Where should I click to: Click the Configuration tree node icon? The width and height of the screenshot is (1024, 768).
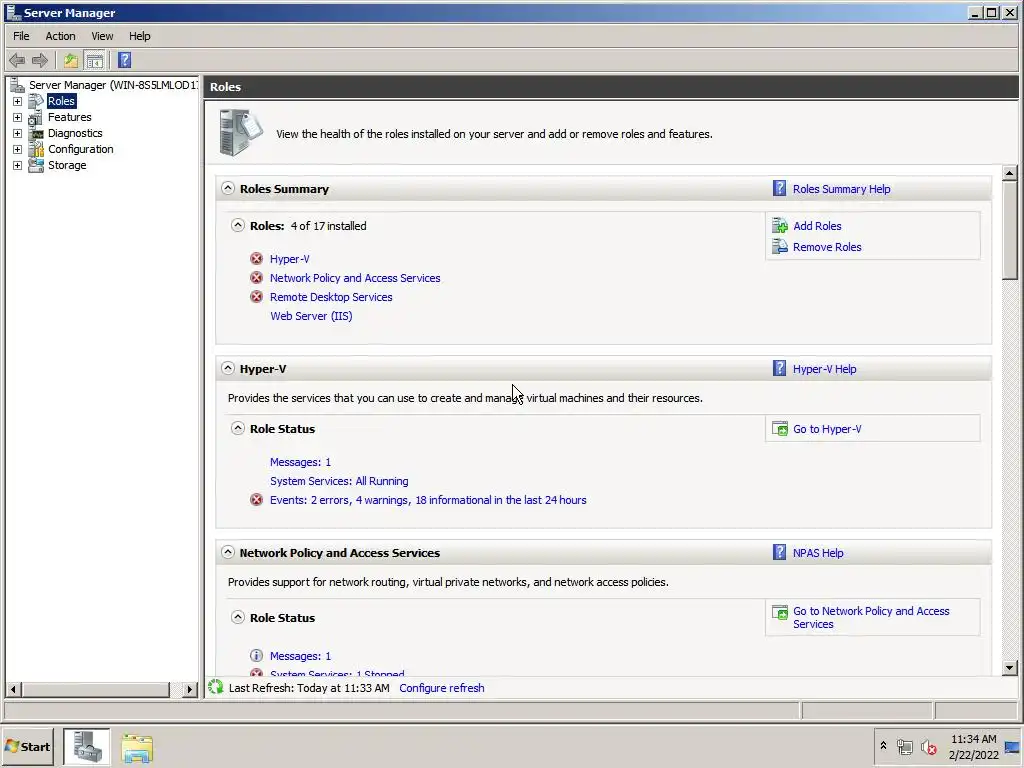coord(36,150)
